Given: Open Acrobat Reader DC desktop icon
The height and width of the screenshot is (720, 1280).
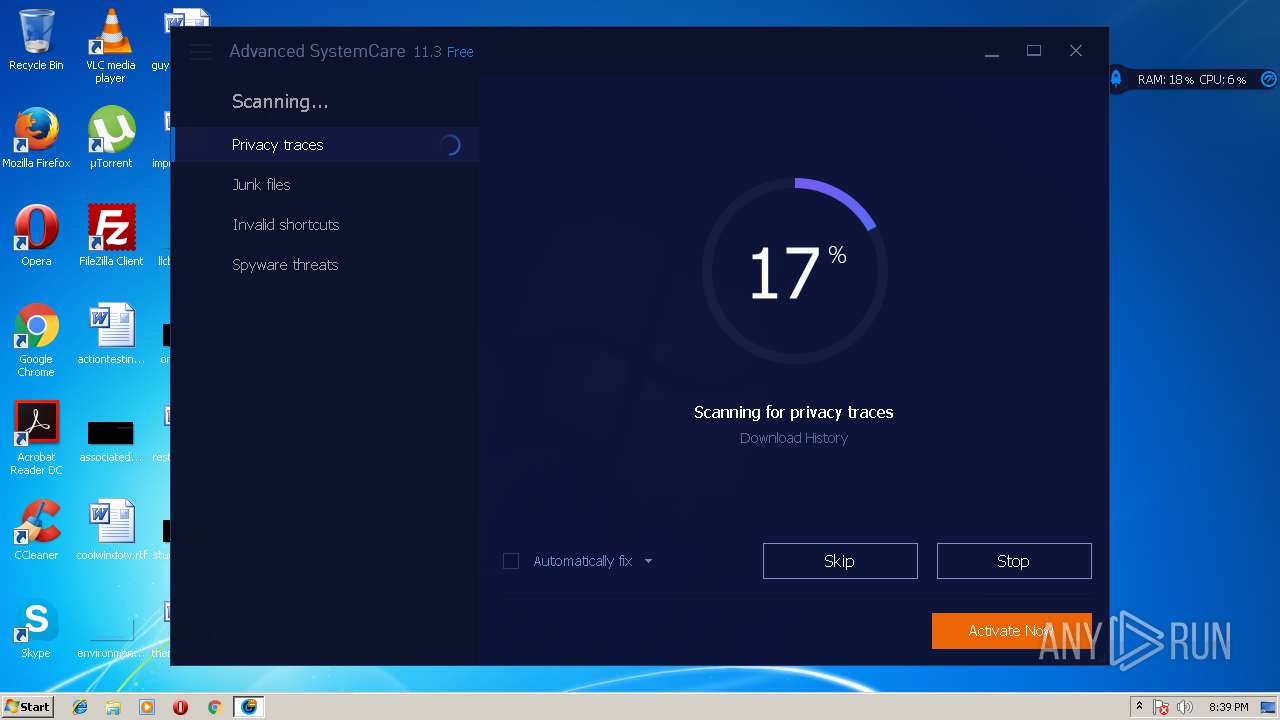Looking at the screenshot, I should tap(36, 438).
